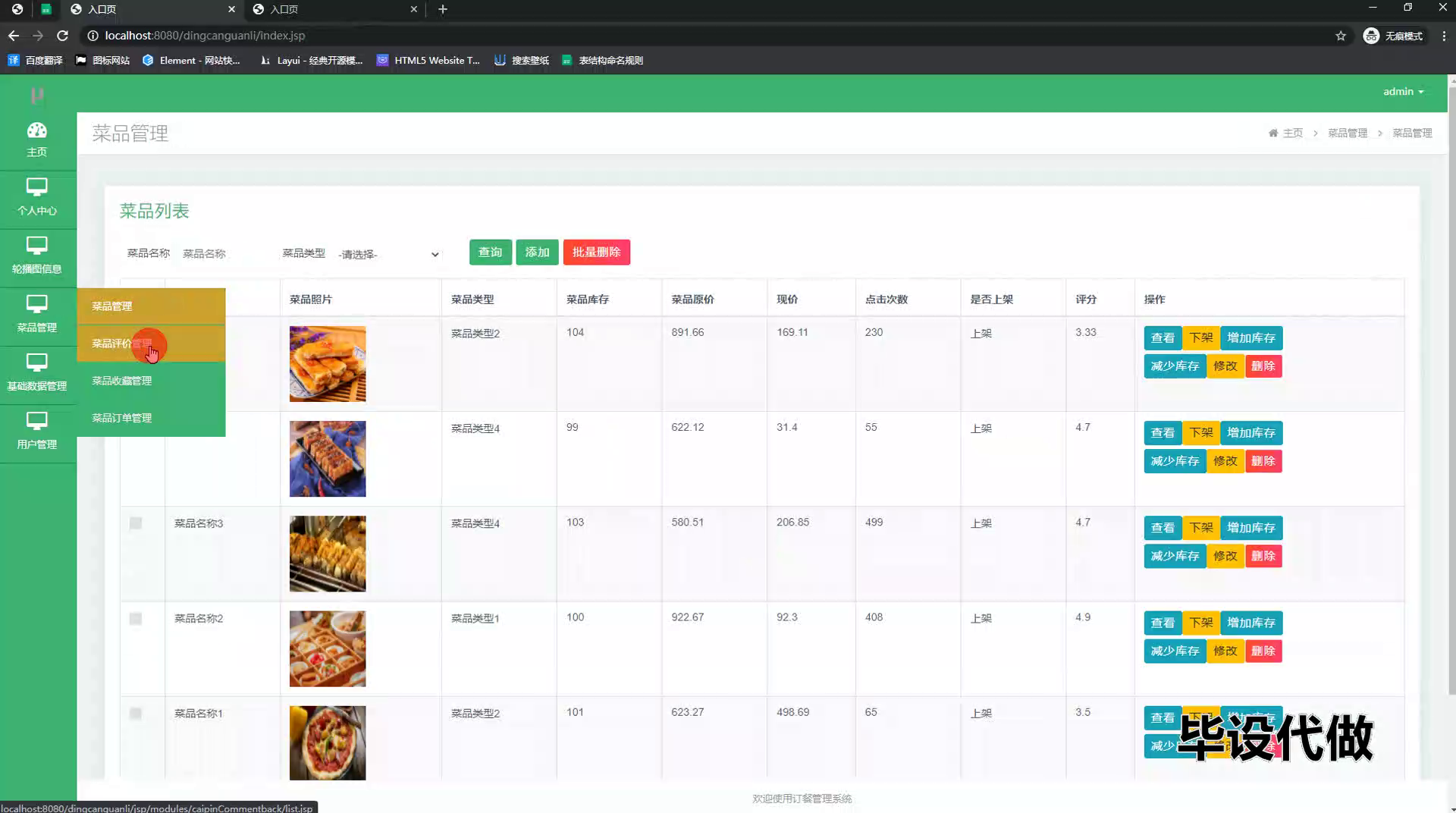Bookmark this page with star icon
The height and width of the screenshot is (813, 1456).
[x=1341, y=36]
